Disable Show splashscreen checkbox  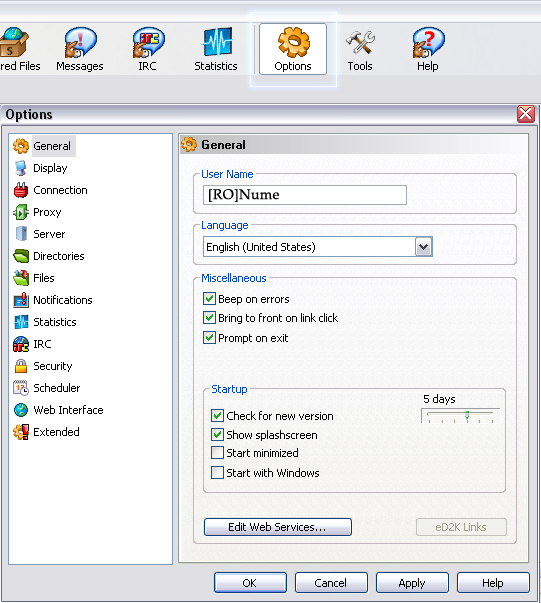[x=217, y=435]
